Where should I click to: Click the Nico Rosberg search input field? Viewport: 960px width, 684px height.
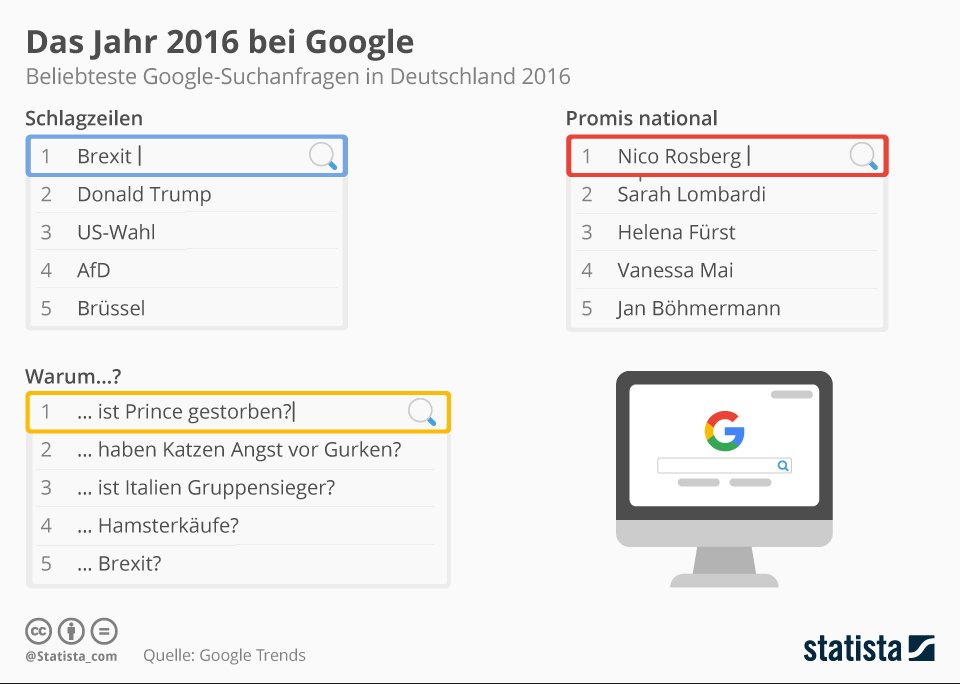[x=727, y=156]
